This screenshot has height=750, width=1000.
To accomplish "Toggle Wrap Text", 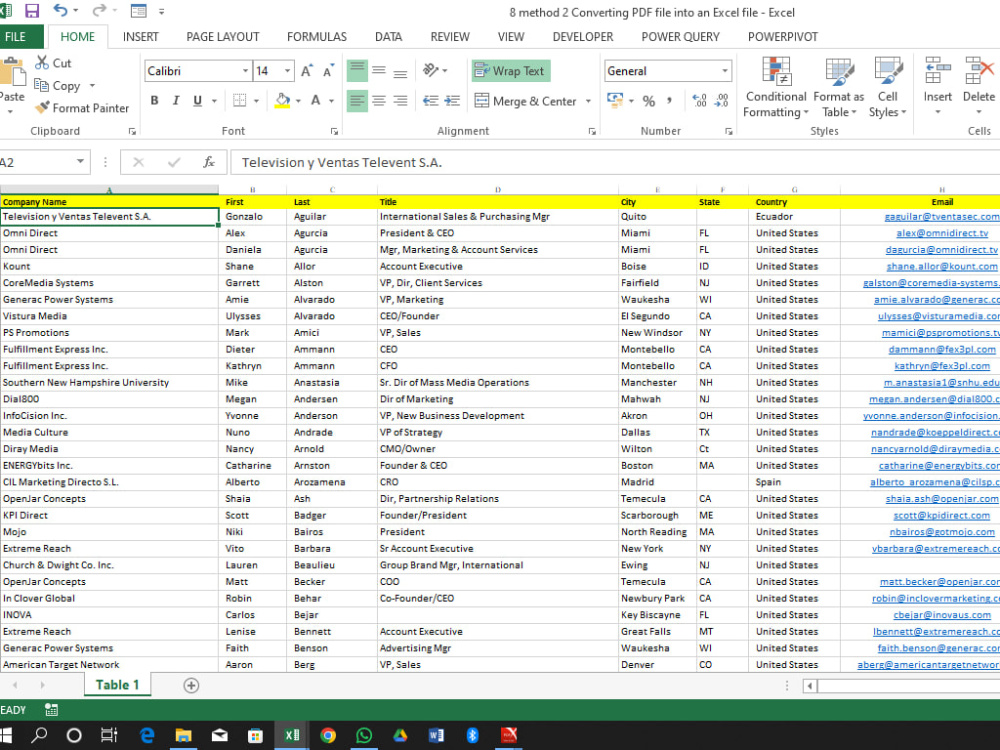I will [x=510, y=71].
